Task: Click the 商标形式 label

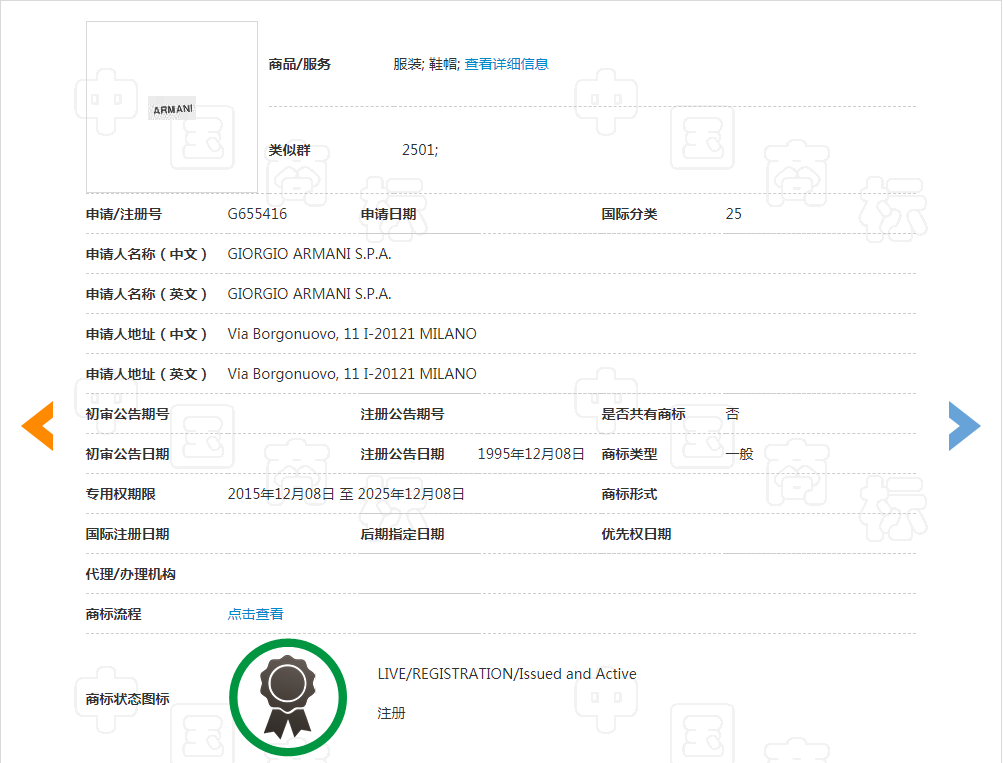Action: [x=629, y=494]
